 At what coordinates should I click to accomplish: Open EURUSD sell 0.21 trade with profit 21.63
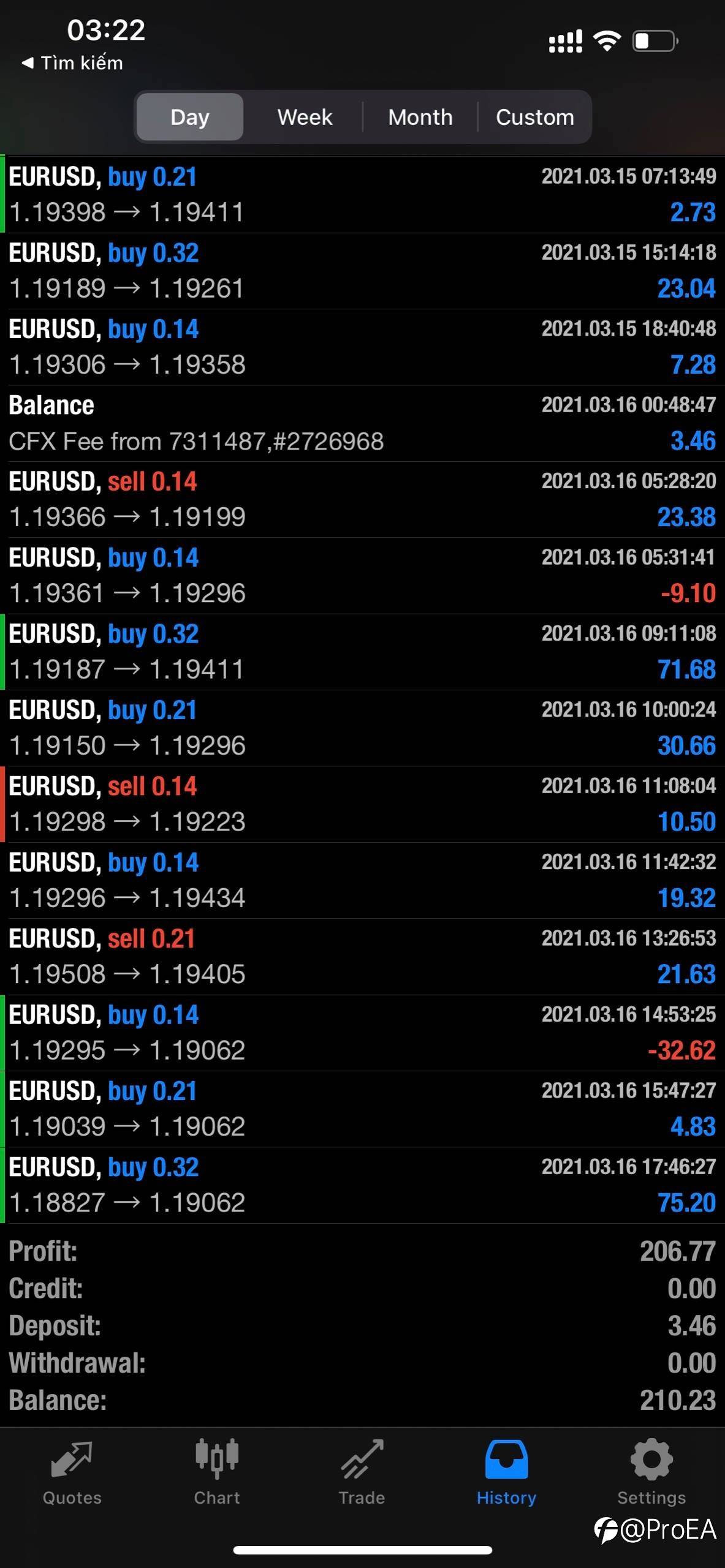[x=362, y=957]
